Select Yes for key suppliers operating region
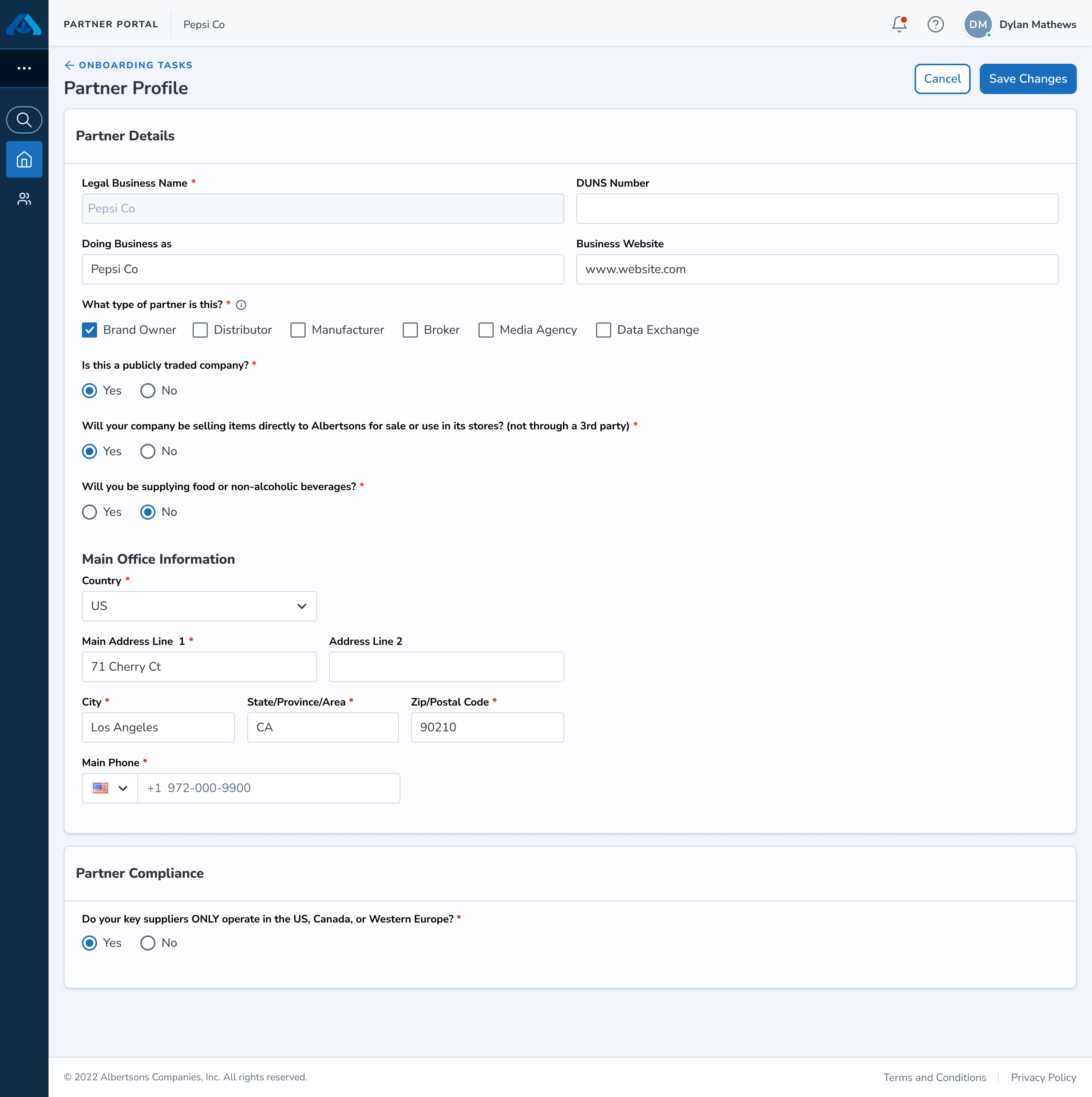 coord(90,943)
